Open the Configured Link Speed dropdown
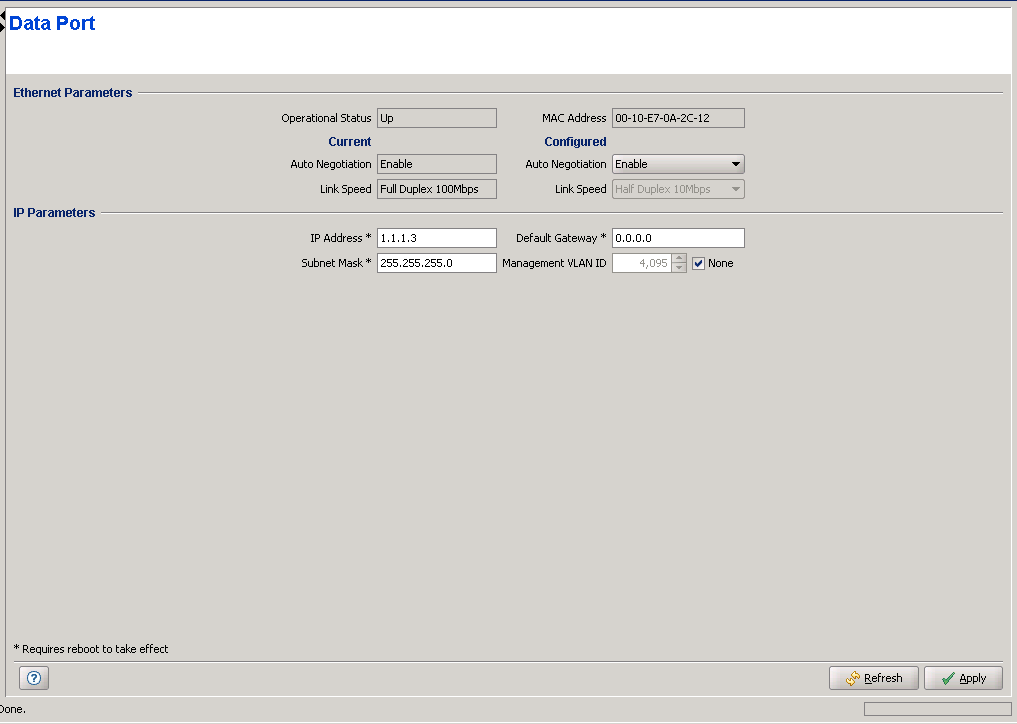1017x724 pixels. pos(678,189)
